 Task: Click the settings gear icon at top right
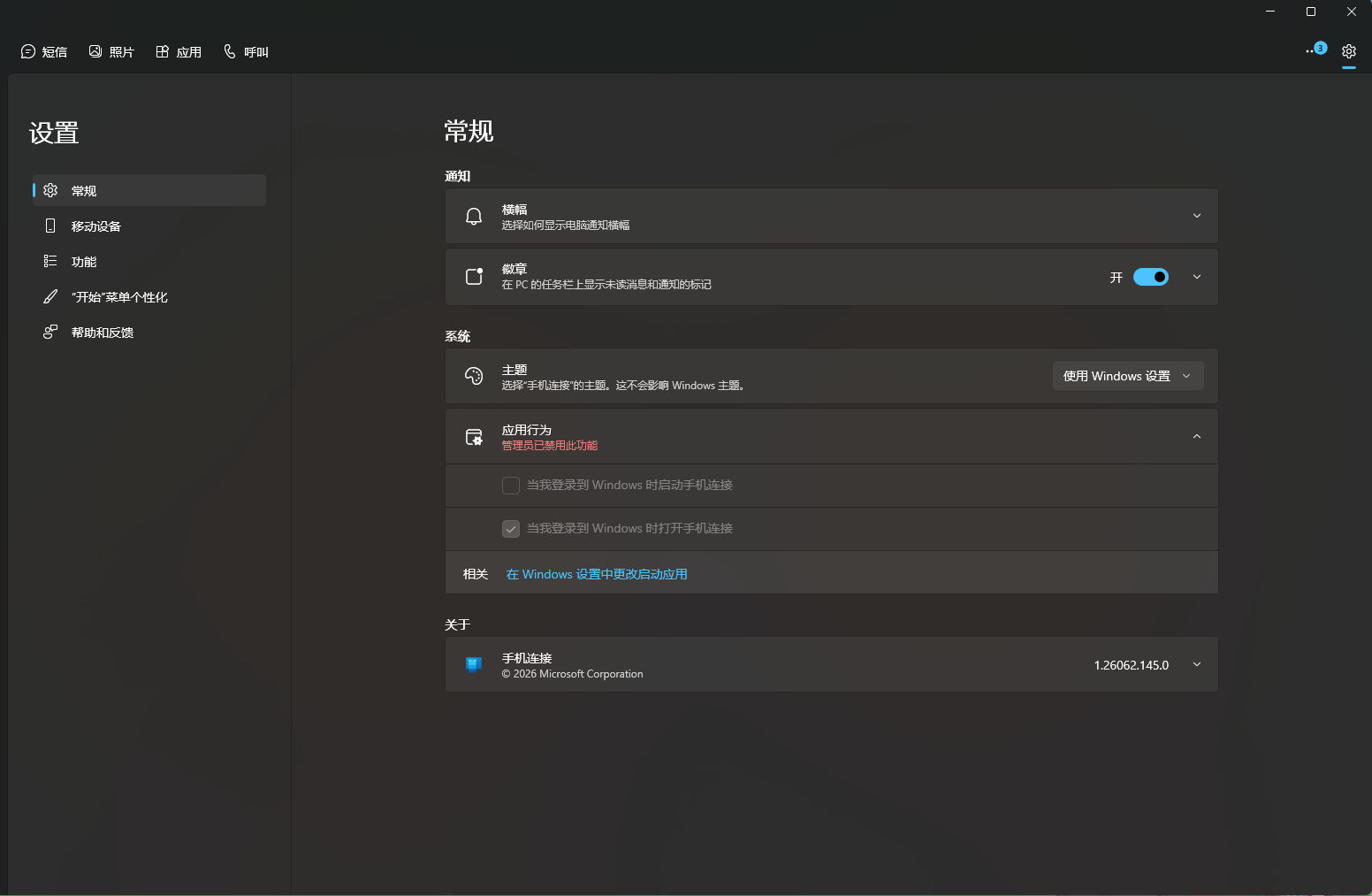click(1349, 51)
